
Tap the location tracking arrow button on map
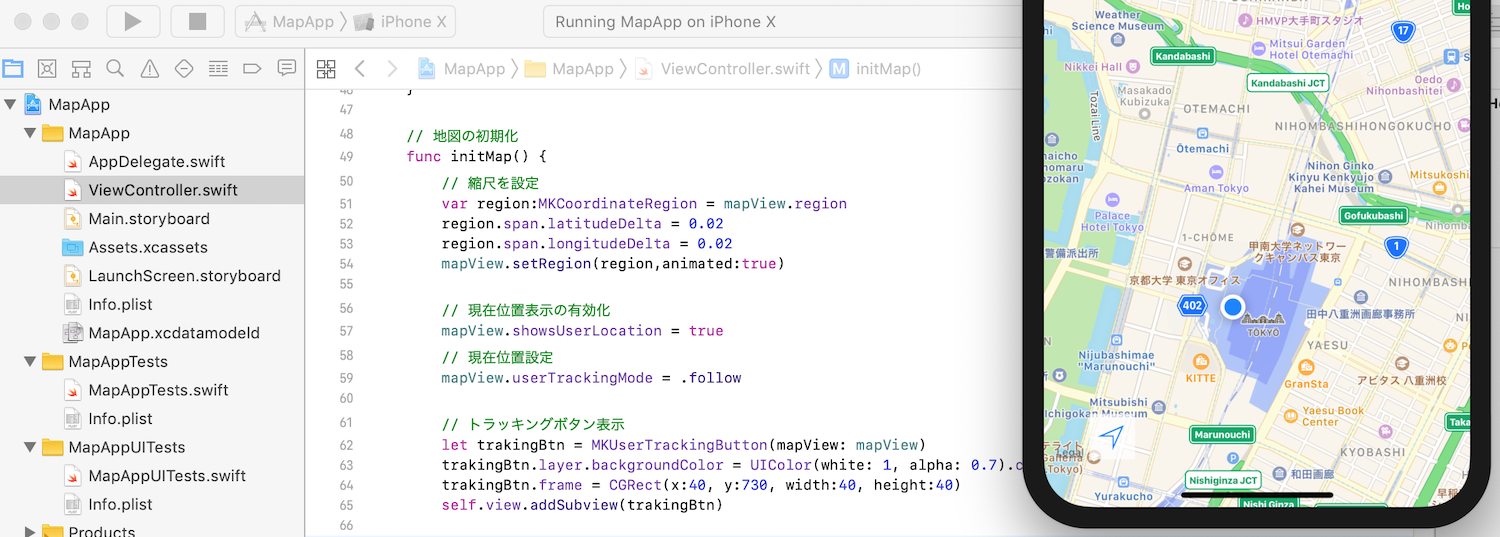[1112, 437]
